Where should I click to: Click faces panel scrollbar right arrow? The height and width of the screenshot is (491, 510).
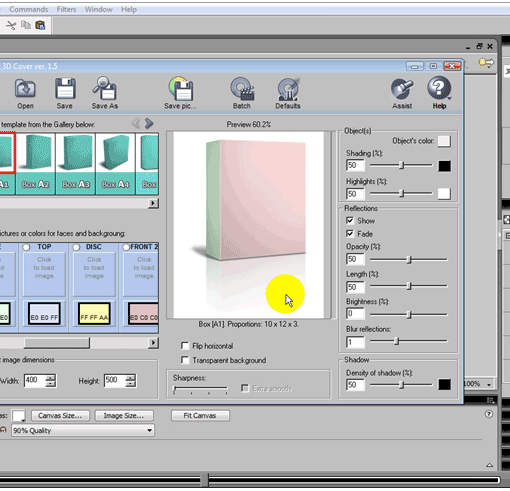[153, 342]
